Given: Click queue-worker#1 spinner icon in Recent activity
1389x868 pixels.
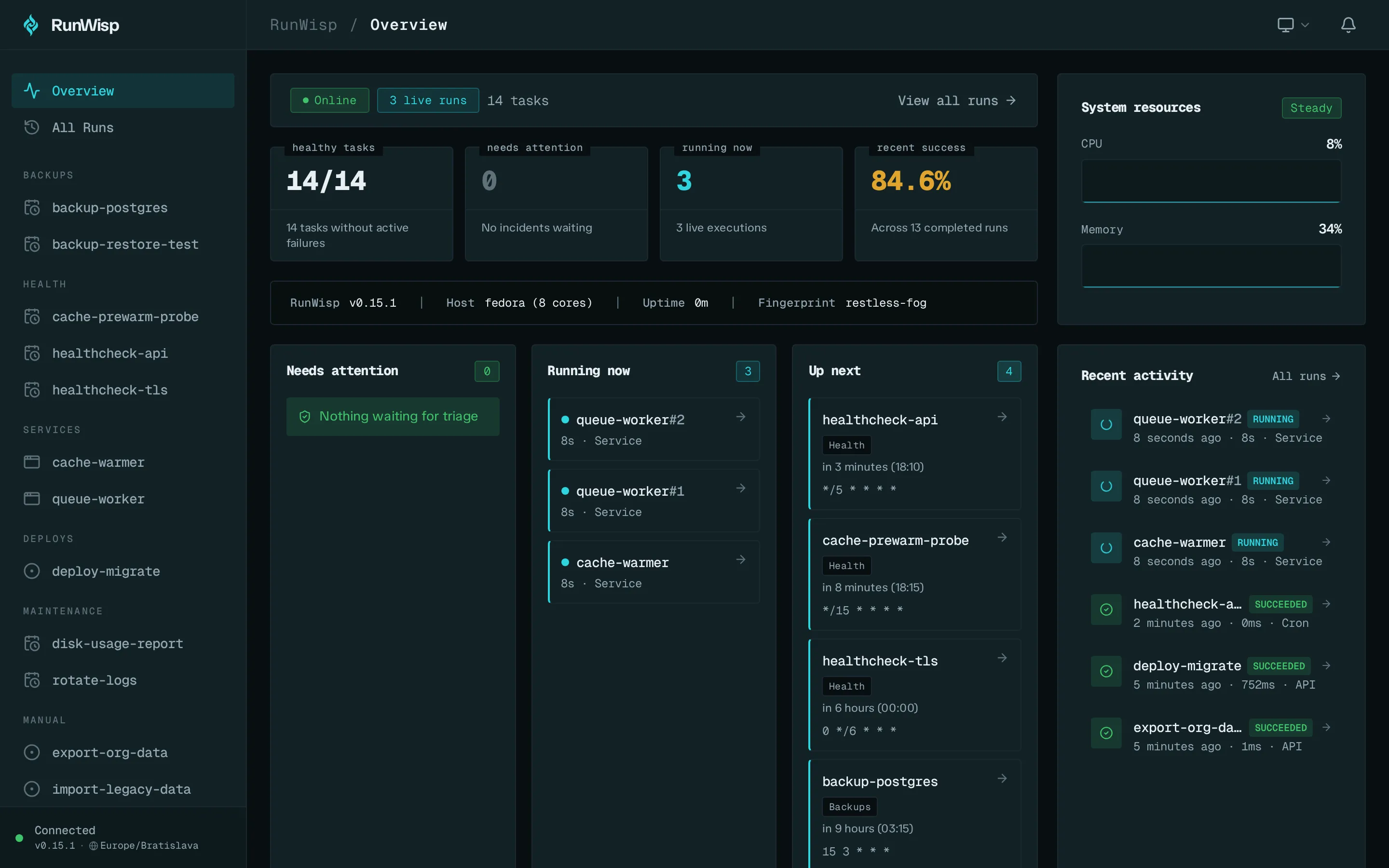Looking at the screenshot, I should click(x=1106, y=486).
